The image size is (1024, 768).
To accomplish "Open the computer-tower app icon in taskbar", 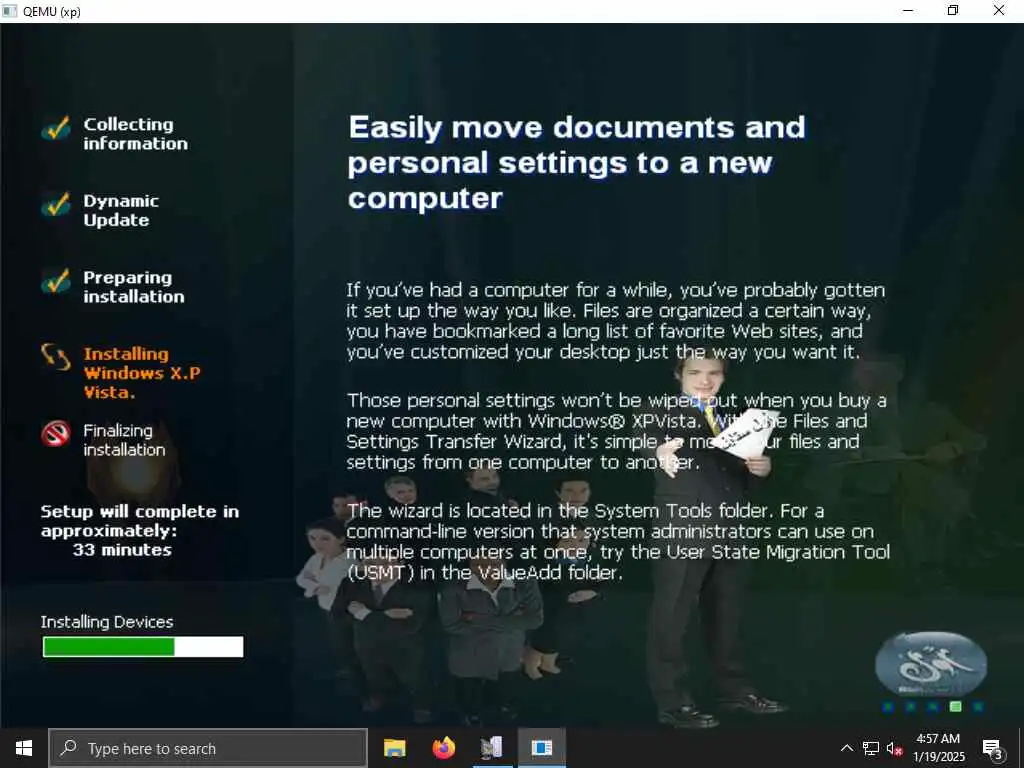I will 492,748.
